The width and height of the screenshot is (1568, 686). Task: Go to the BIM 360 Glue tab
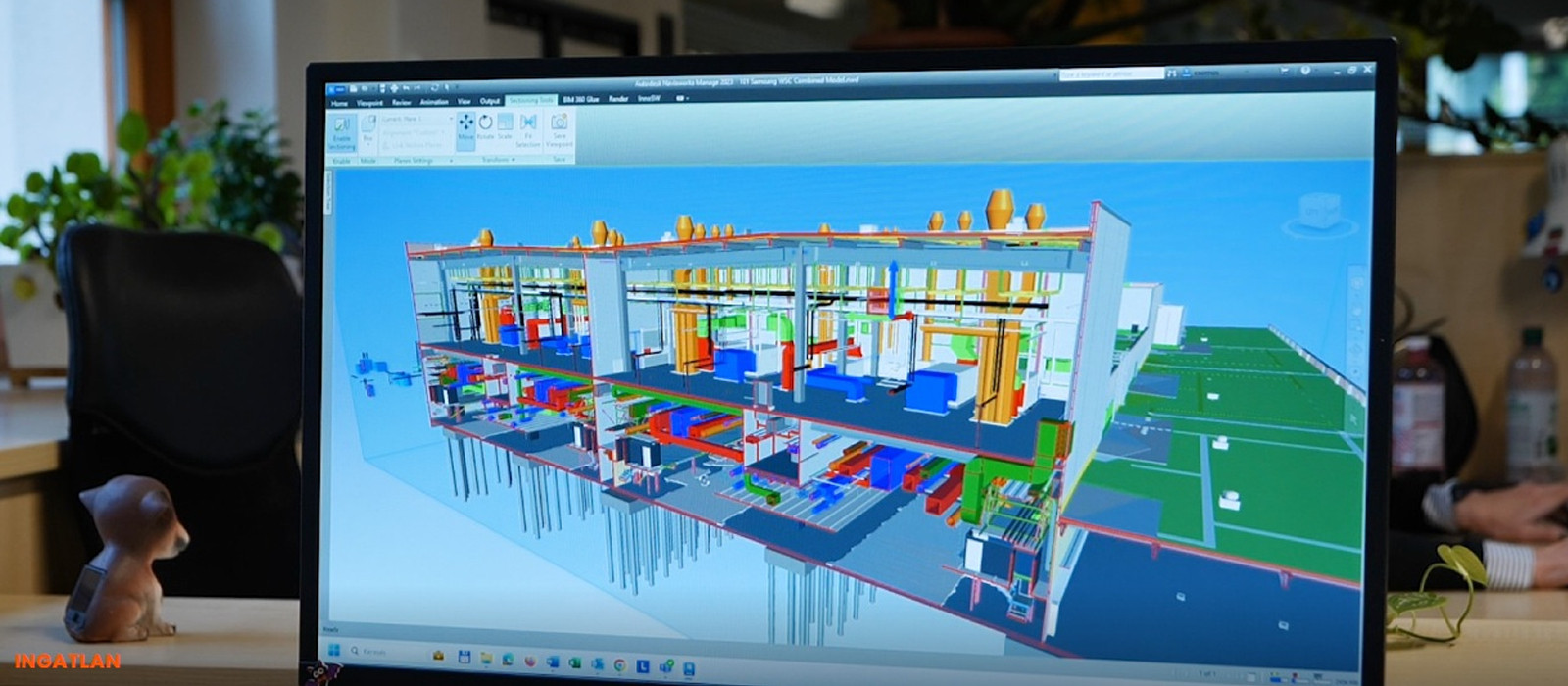coord(581,99)
